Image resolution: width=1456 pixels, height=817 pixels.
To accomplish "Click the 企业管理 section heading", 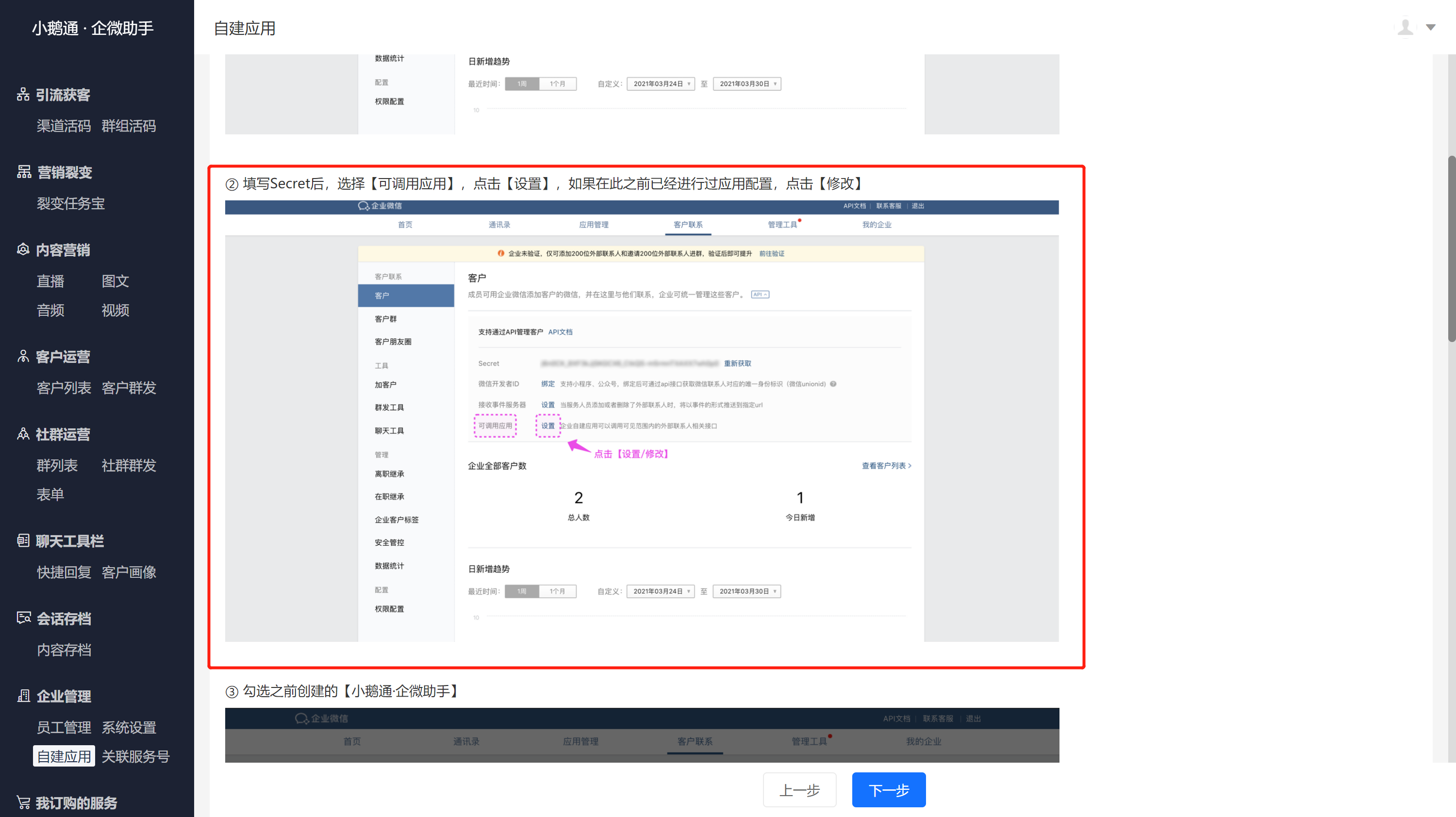I will (x=65, y=696).
